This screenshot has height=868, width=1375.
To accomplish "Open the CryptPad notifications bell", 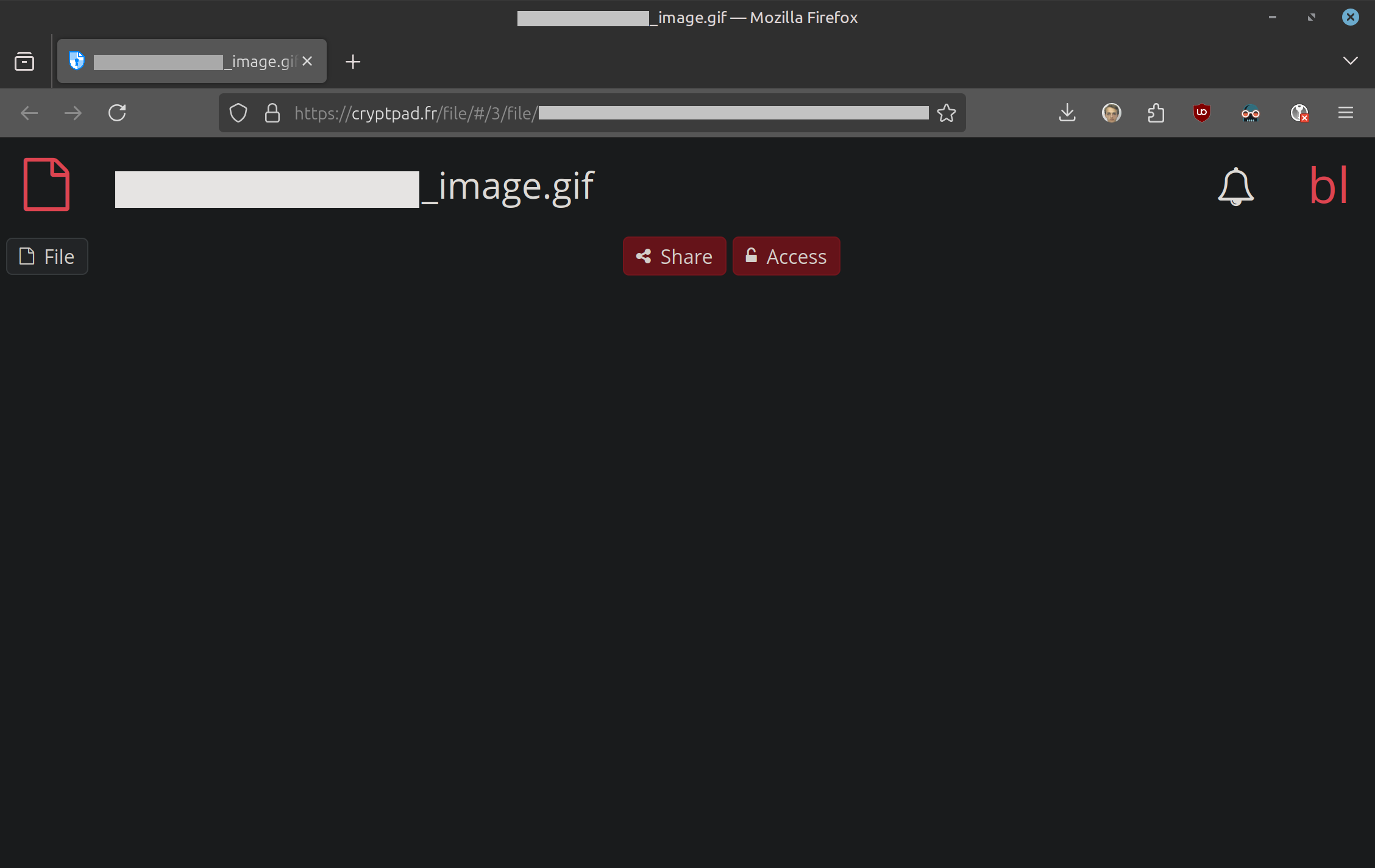I will click(1235, 186).
